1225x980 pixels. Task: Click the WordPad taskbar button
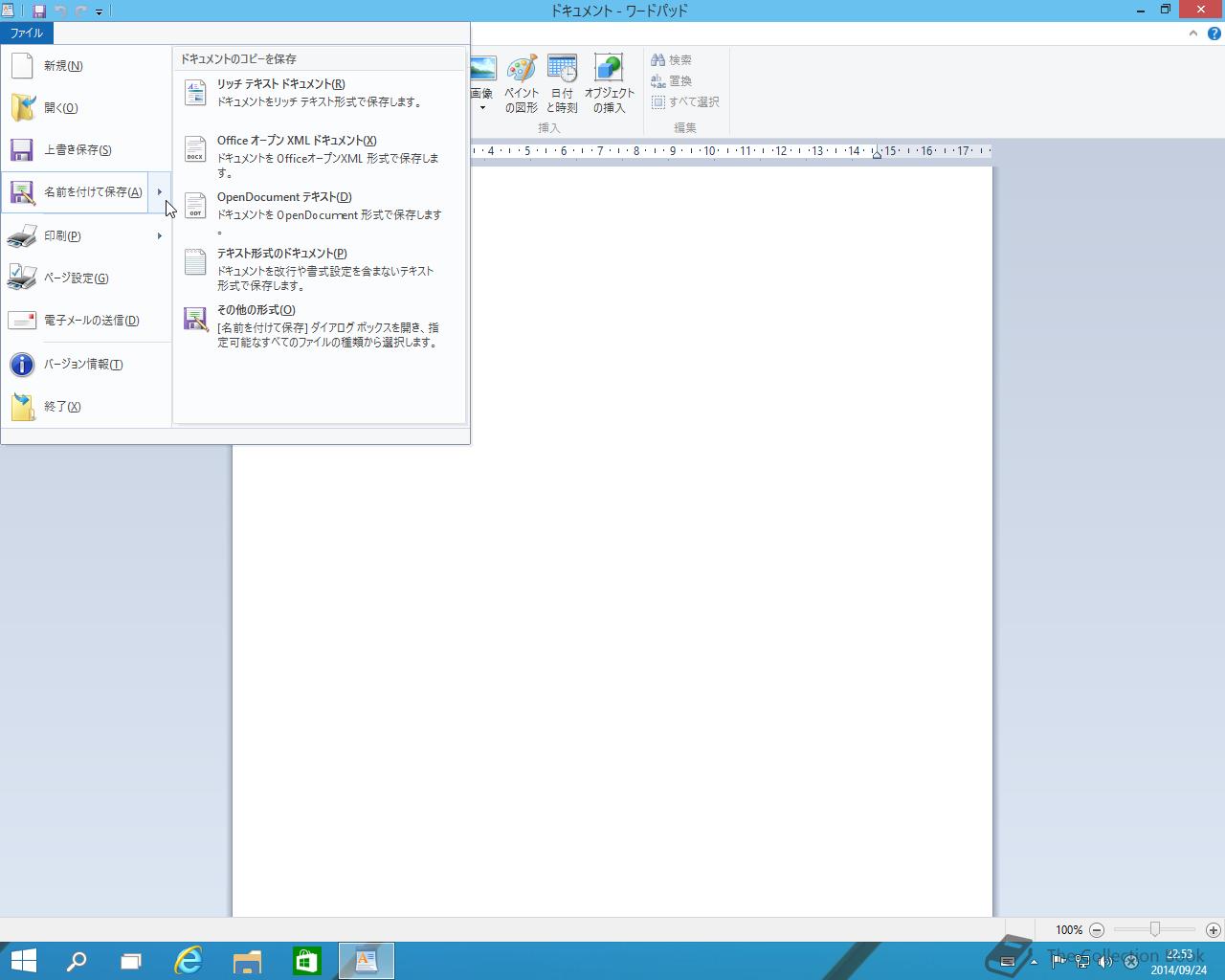[x=366, y=961]
